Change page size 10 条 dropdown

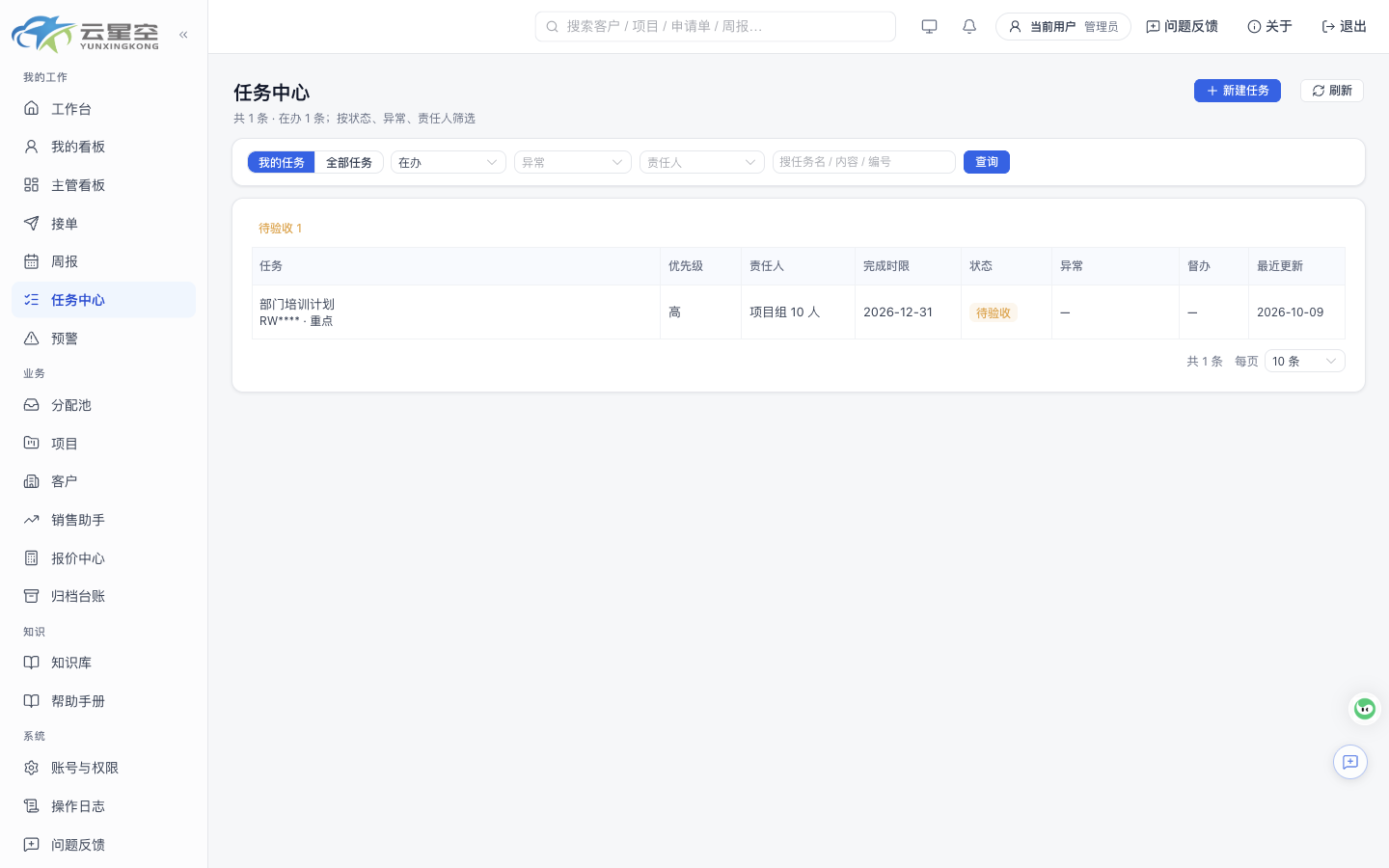pos(1305,361)
